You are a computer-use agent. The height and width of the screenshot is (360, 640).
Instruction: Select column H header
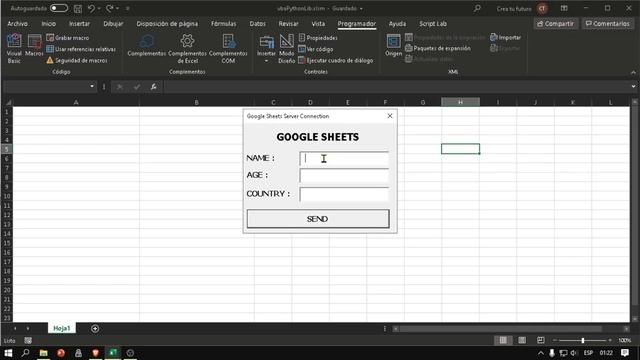(x=460, y=102)
